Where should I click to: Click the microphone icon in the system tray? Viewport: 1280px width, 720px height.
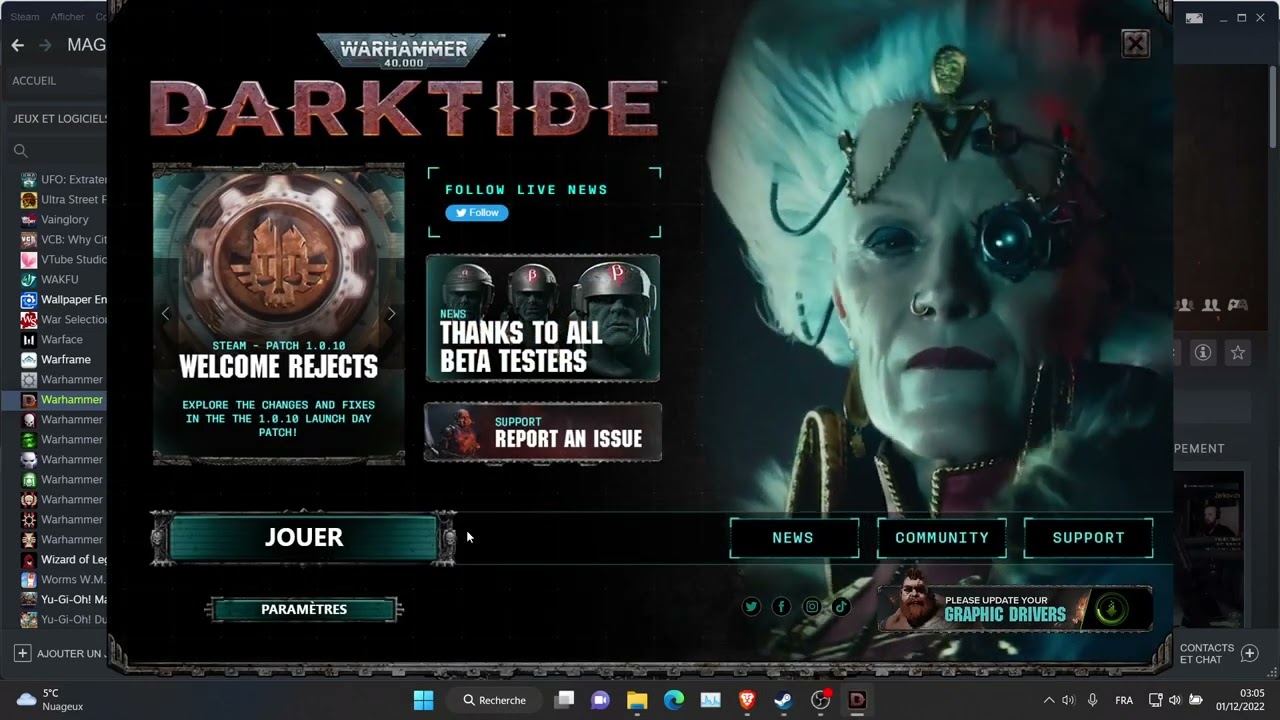(x=1092, y=700)
